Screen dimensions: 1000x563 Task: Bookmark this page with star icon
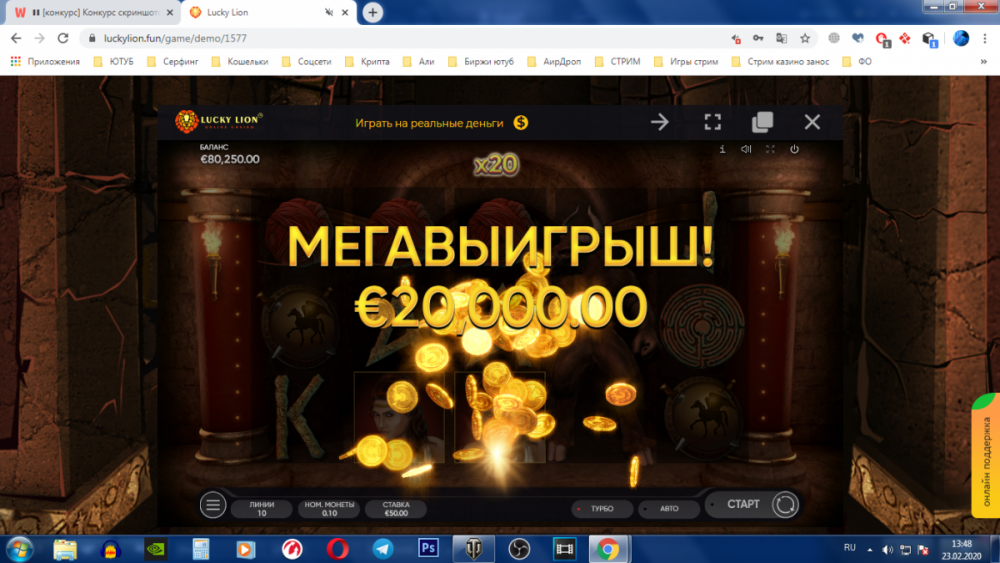click(805, 38)
